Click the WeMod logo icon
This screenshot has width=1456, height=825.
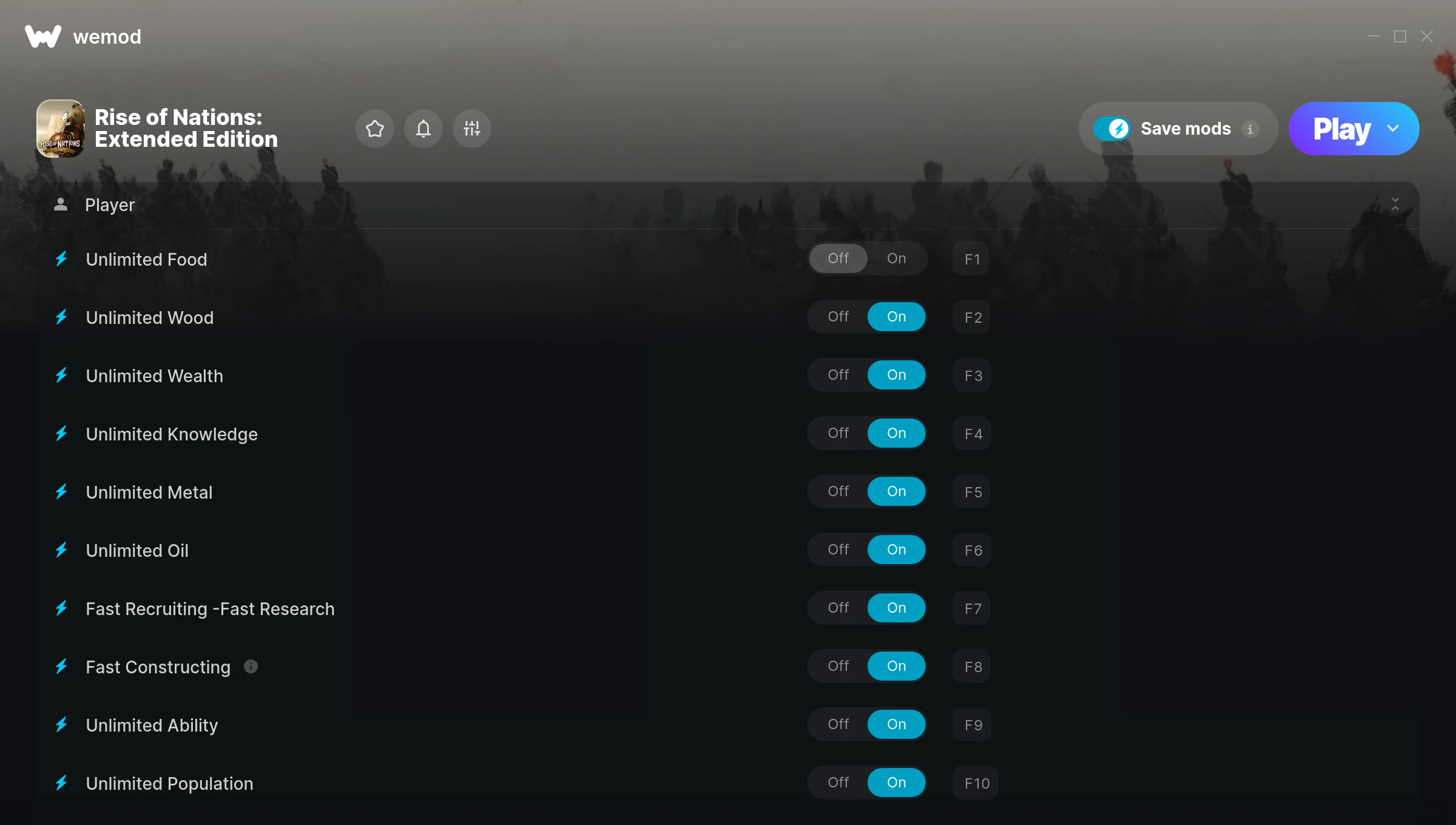point(43,36)
